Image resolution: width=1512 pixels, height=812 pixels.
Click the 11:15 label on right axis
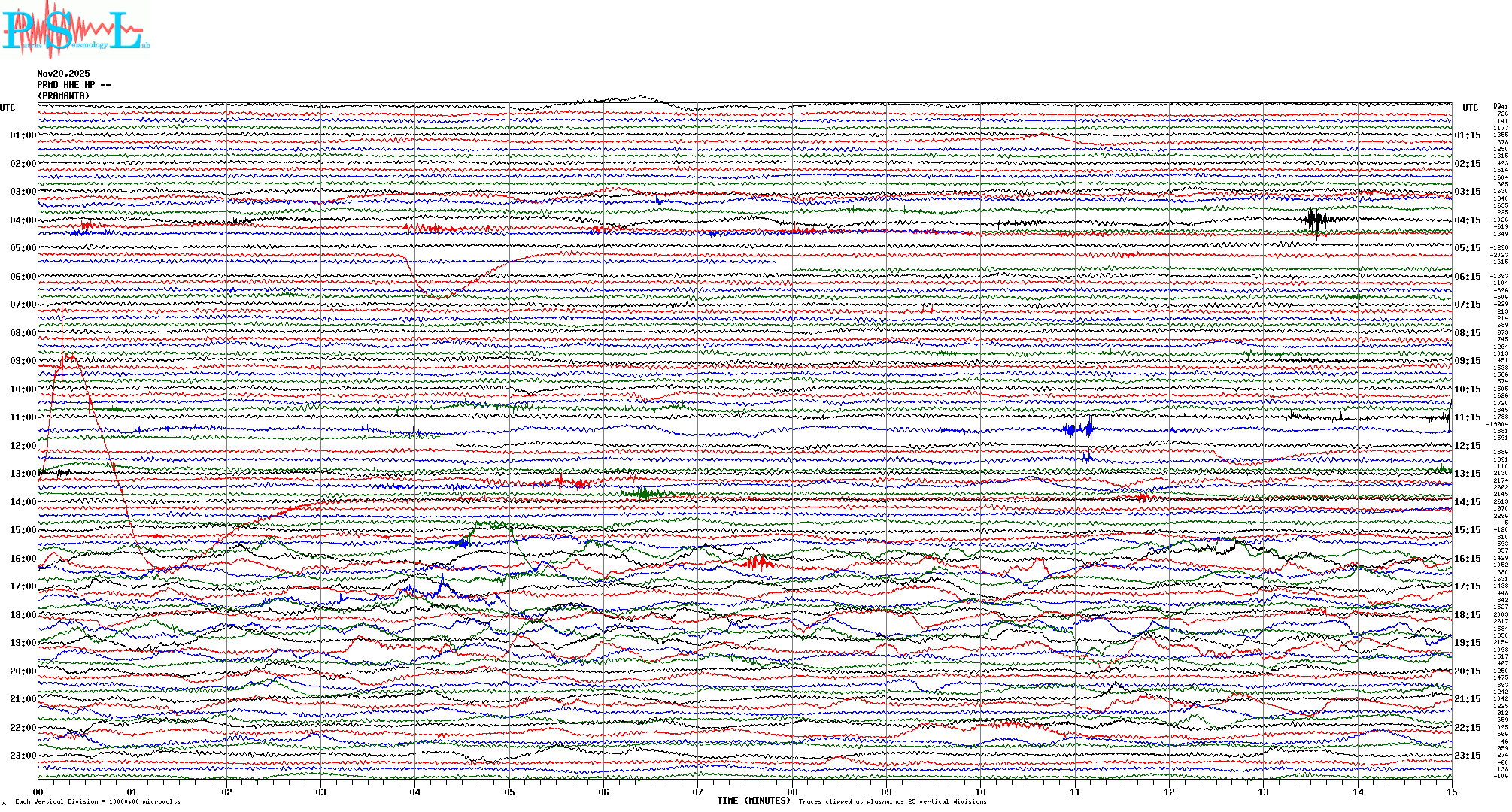click(1467, 417)
